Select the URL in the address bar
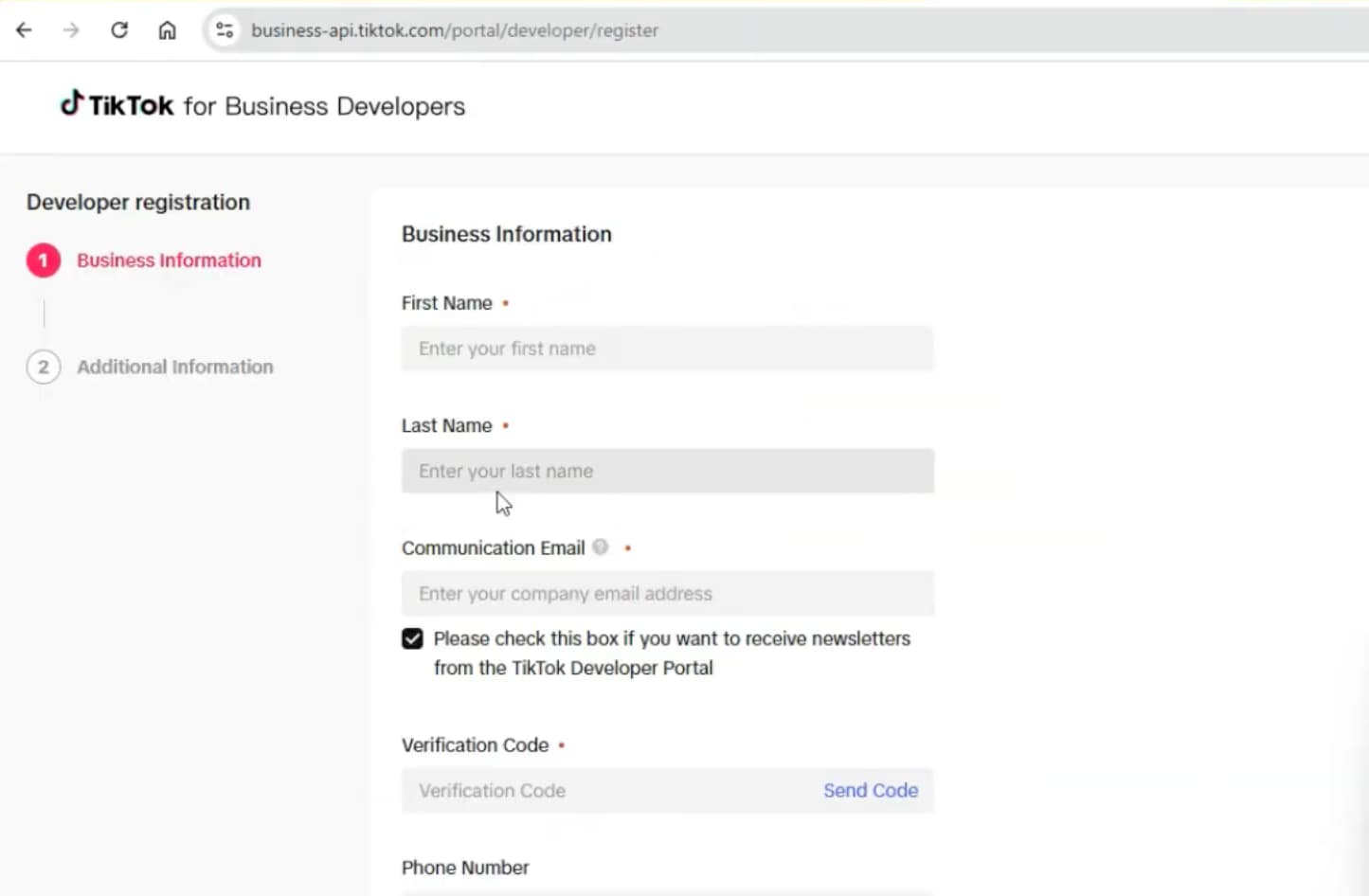 coord(455,30)
